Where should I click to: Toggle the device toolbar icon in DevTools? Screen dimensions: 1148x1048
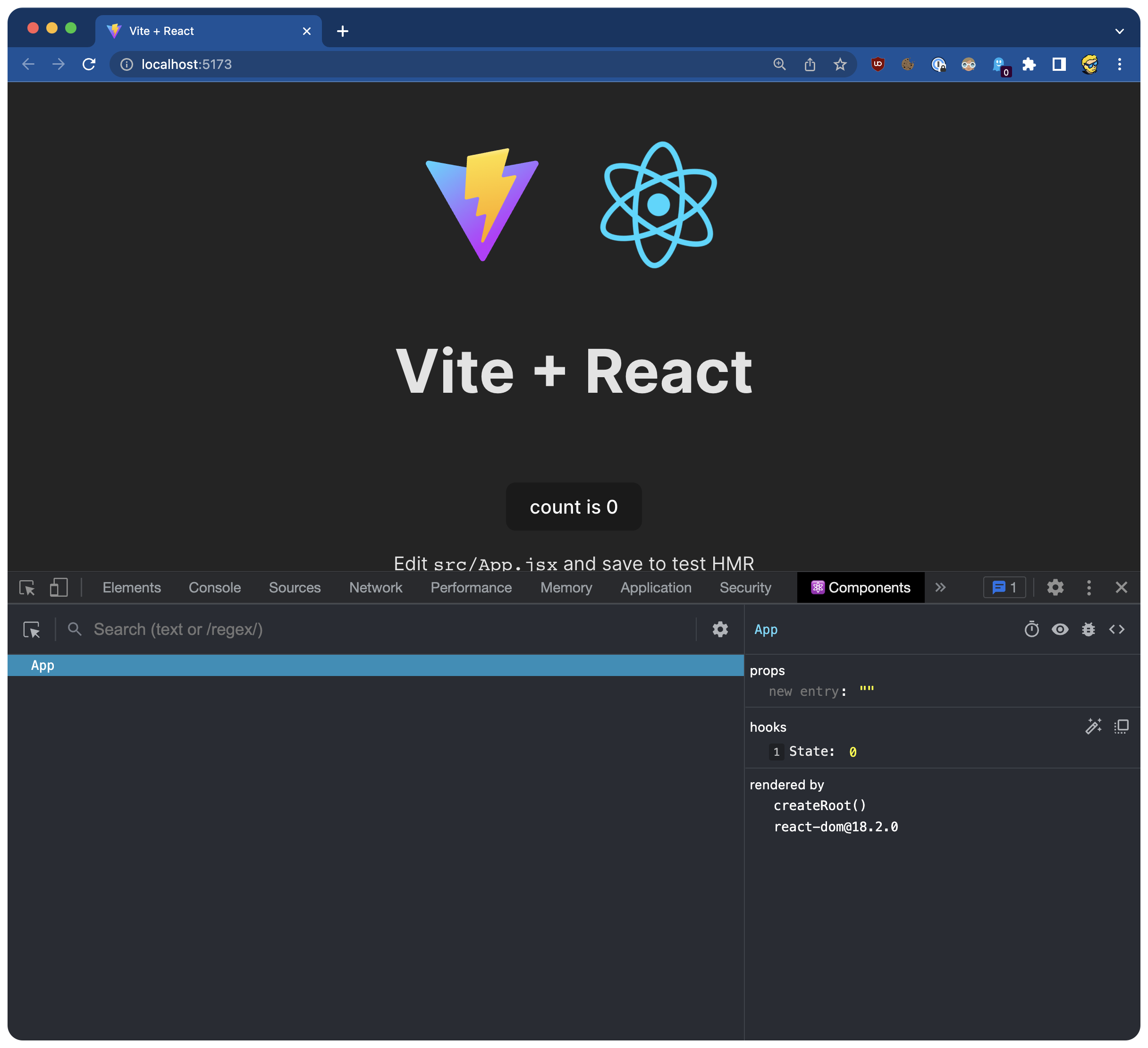[59, 587]
